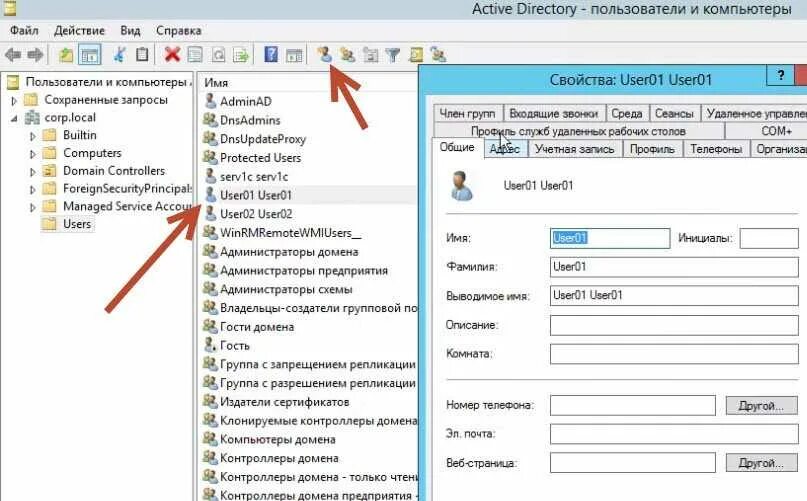
Task: Open Help with the blue question mark icon
Action: [x=271, y=54]
